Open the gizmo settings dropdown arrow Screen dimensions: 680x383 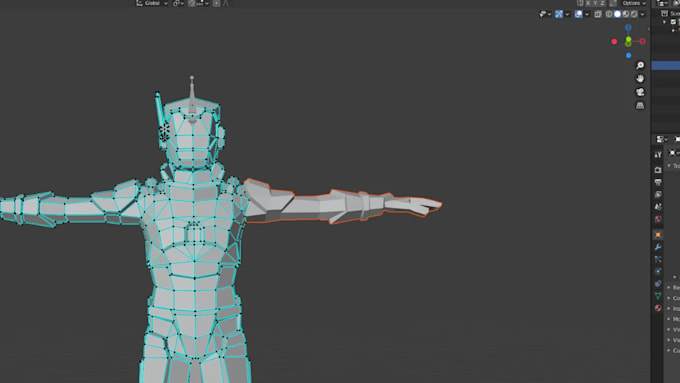[567, 14]
